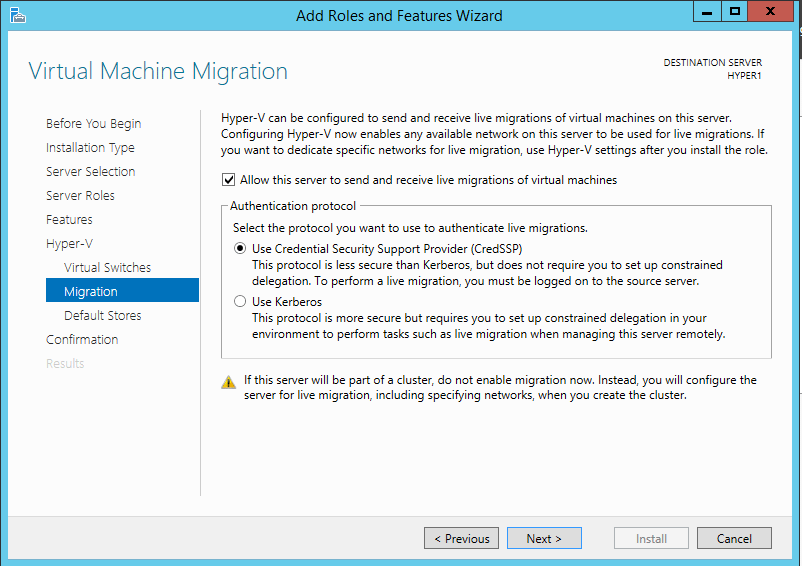
Task: Cancel the wizard
Action: click(733, 538)
